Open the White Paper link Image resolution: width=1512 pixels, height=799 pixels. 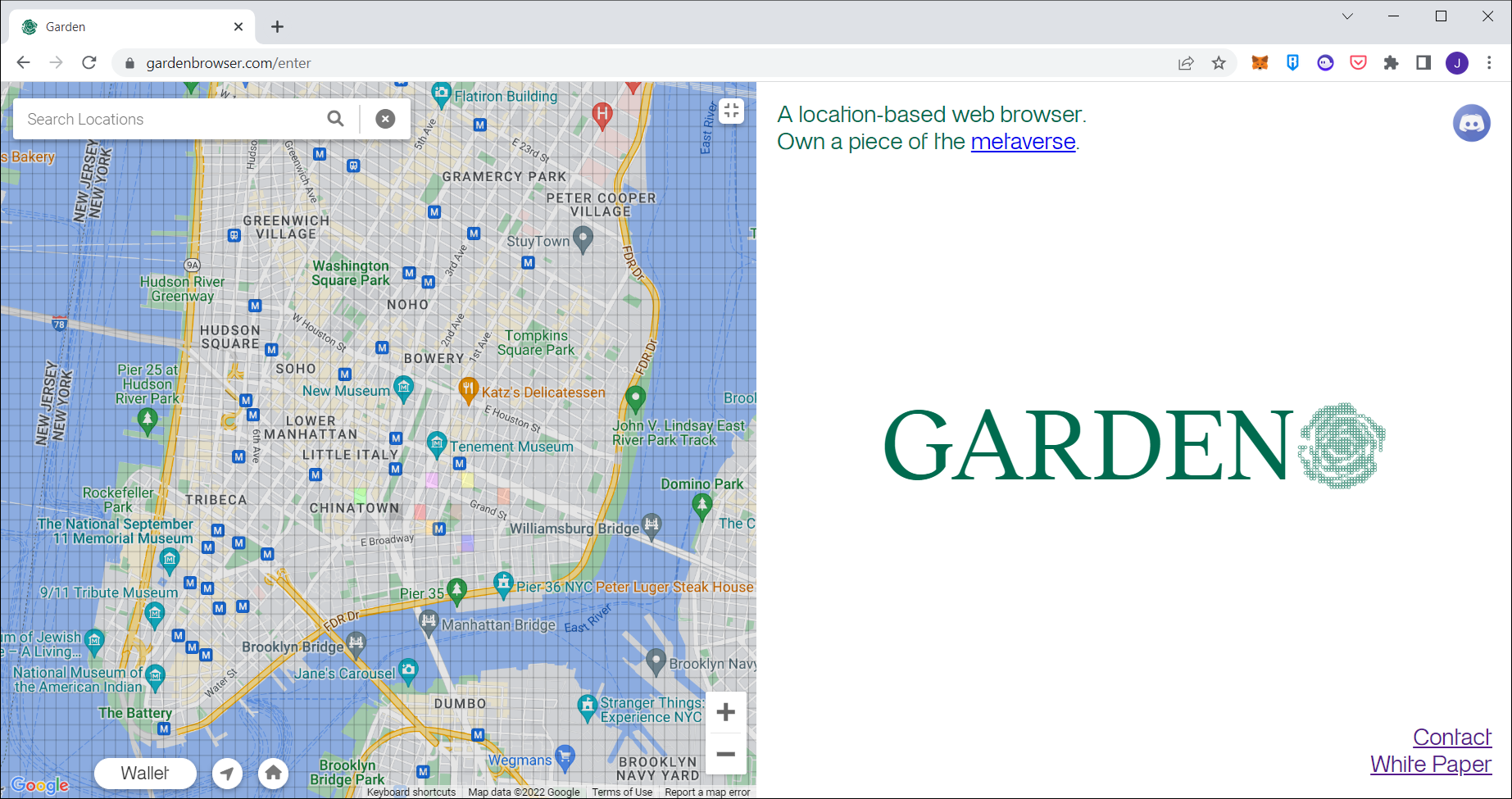[x=1431, y=765]
